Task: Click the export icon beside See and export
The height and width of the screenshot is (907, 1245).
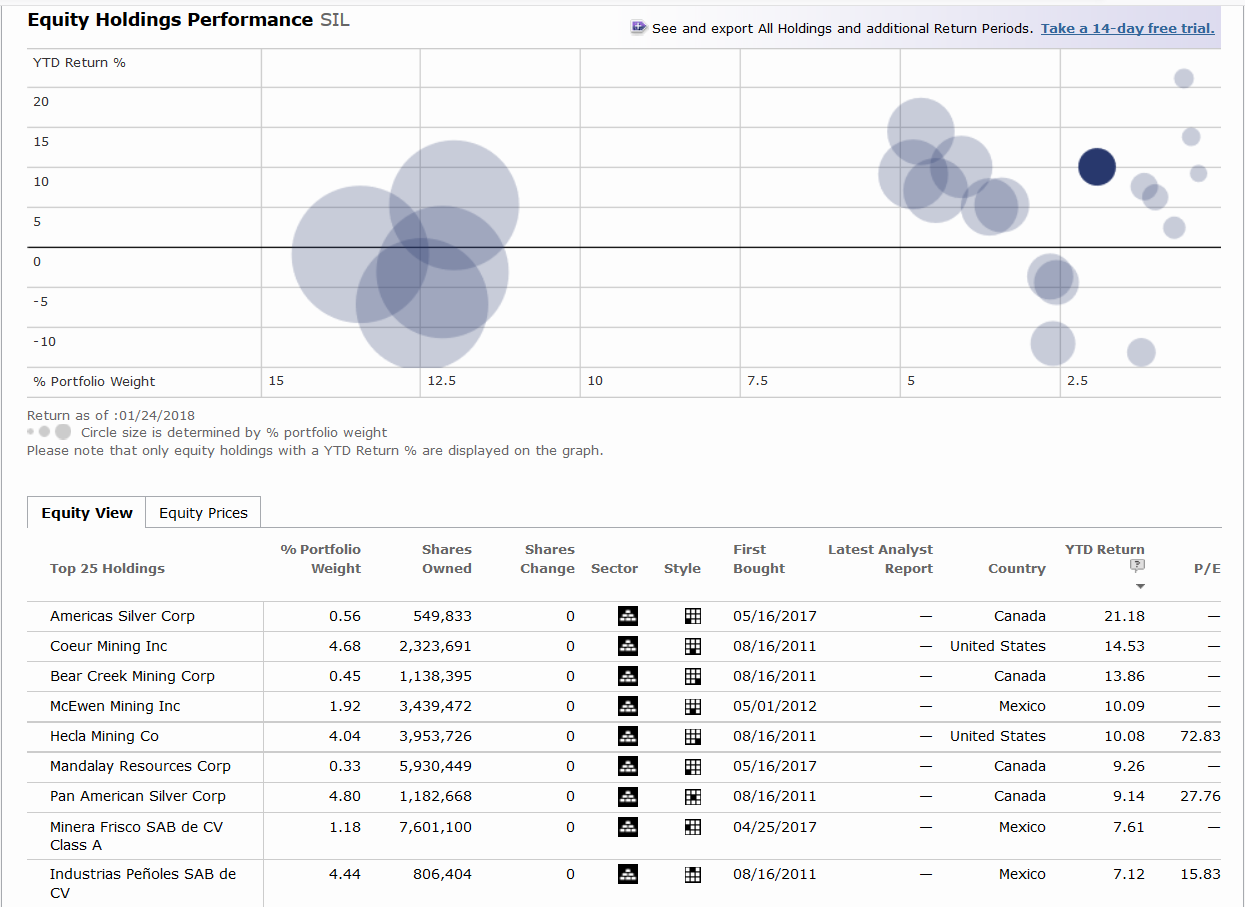Action: click(639, 28)
